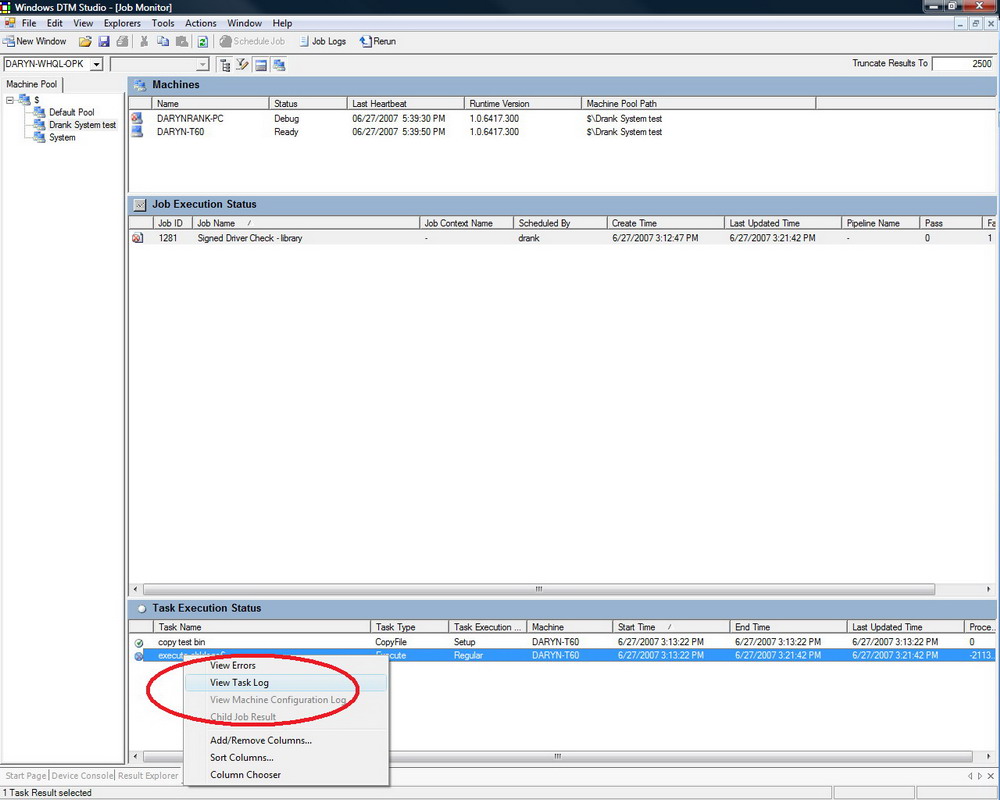Click the Task Execution Status header circle
1000x800 pixels.
click(142, 609)
